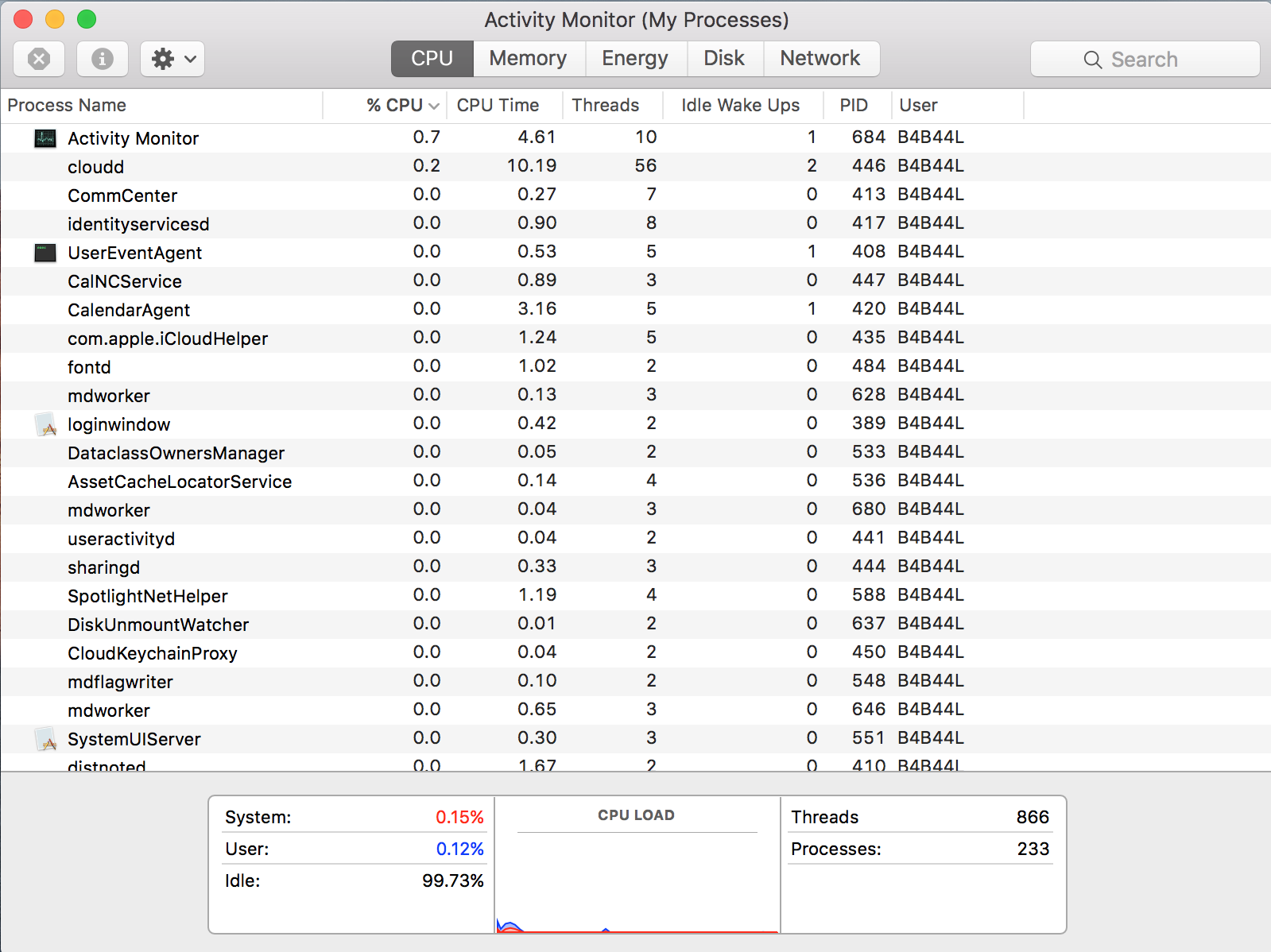Image resolution: width=1271 pixels, height=952 pixels.
Task: Select the CloudKeychainProxy process row
Action: click(x=635, y=653)
